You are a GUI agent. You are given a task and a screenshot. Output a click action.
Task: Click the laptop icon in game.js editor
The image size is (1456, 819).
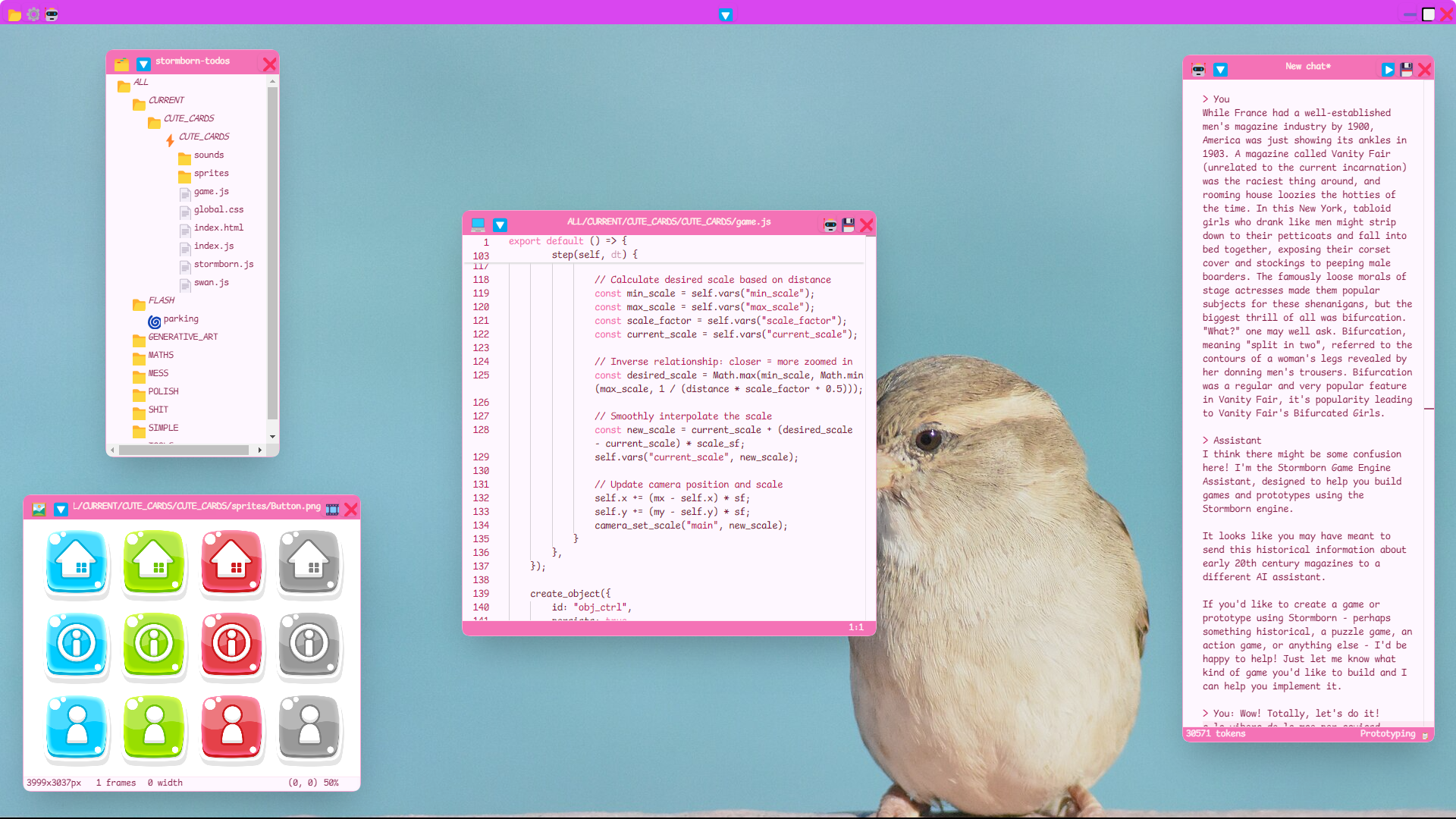tap(478, 224)
